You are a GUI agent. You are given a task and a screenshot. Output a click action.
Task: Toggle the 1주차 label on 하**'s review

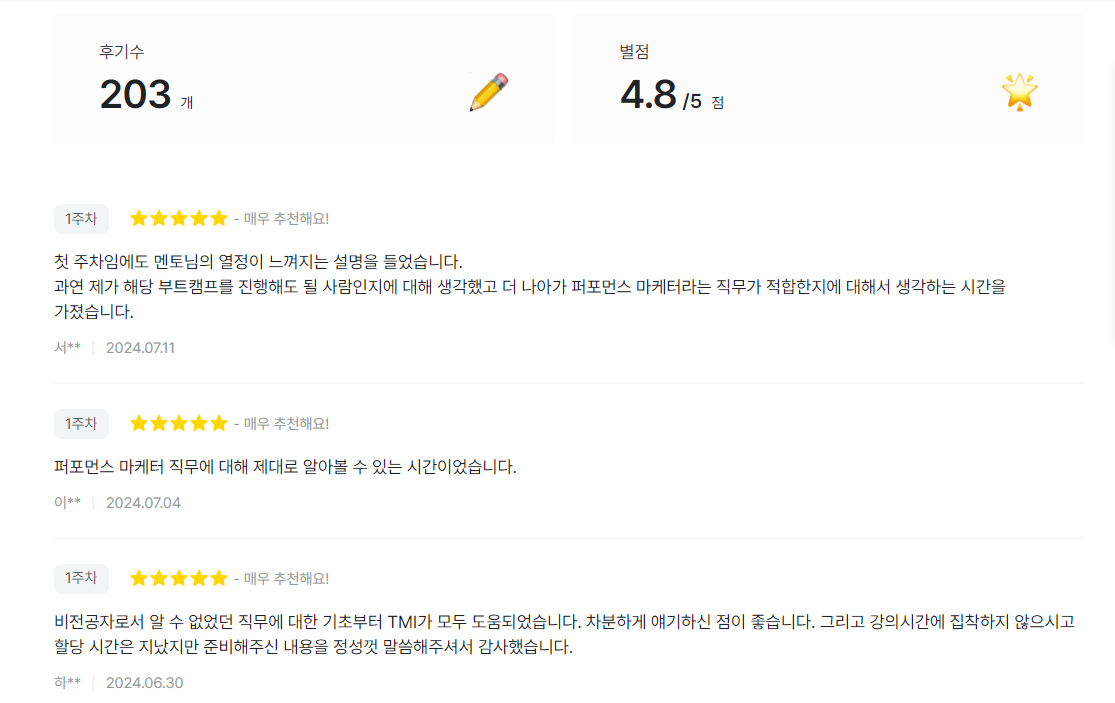81,579
